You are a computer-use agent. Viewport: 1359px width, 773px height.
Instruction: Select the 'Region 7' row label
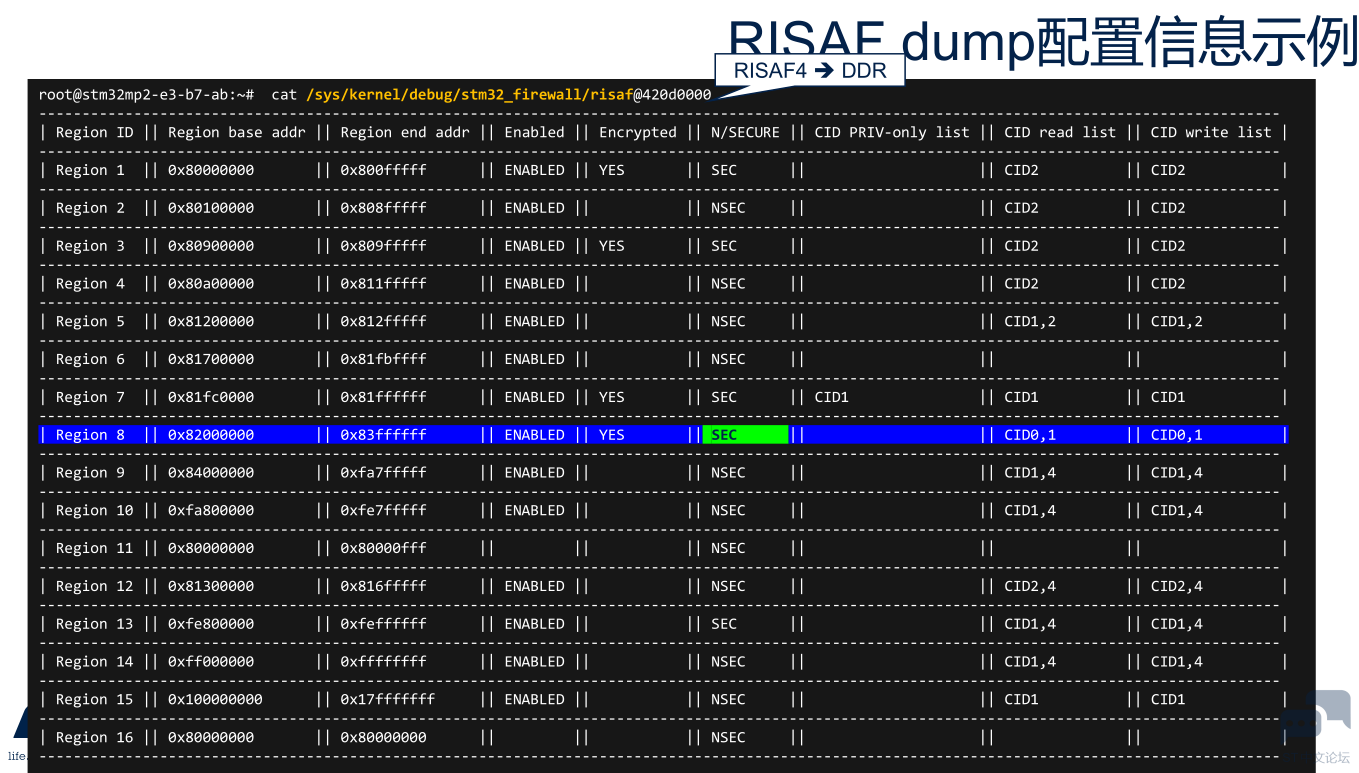coord(90,397)
